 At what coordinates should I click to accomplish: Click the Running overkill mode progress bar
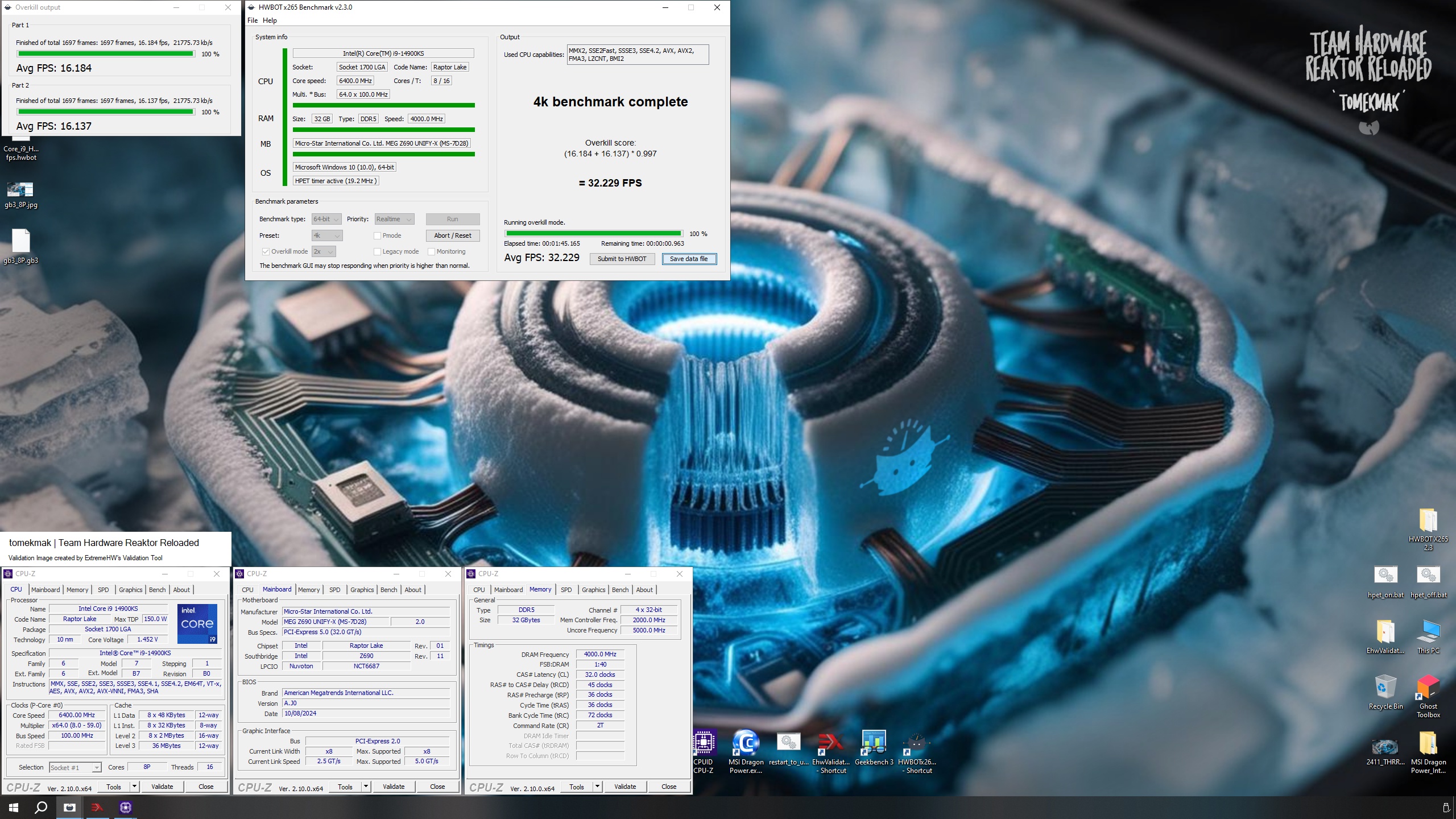click(x=594, y=234)
